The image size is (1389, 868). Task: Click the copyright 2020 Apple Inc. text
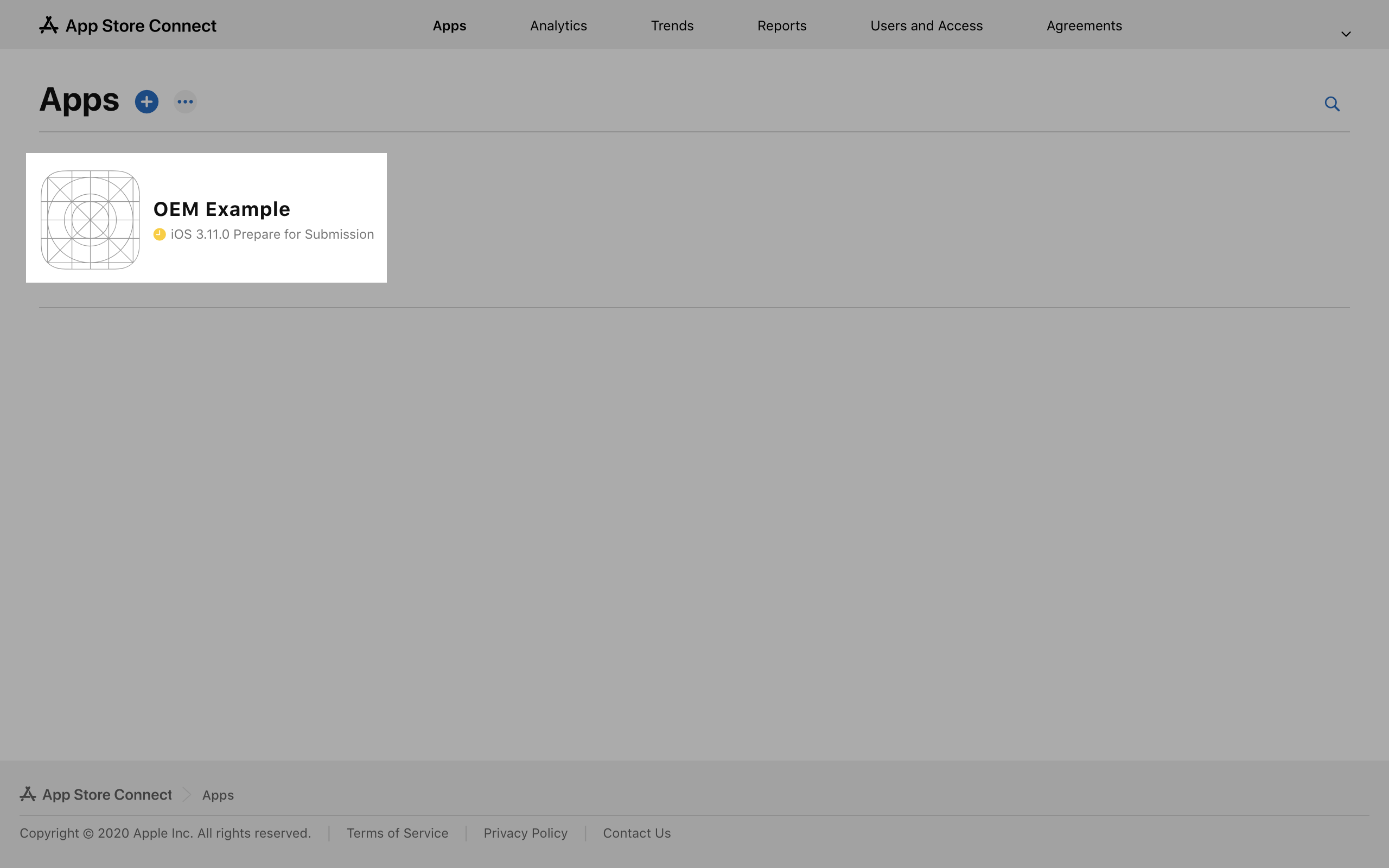coord(165,833)
